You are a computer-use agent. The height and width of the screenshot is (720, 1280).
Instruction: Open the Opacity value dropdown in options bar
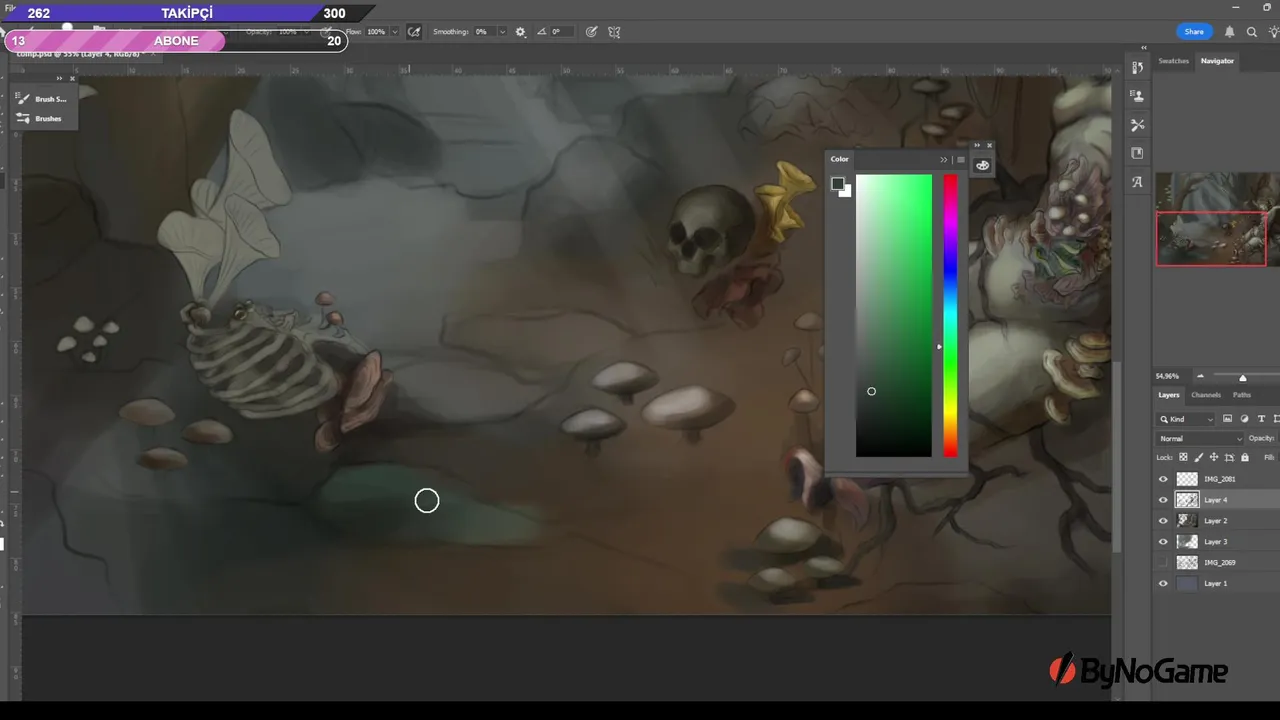[306, 32]
